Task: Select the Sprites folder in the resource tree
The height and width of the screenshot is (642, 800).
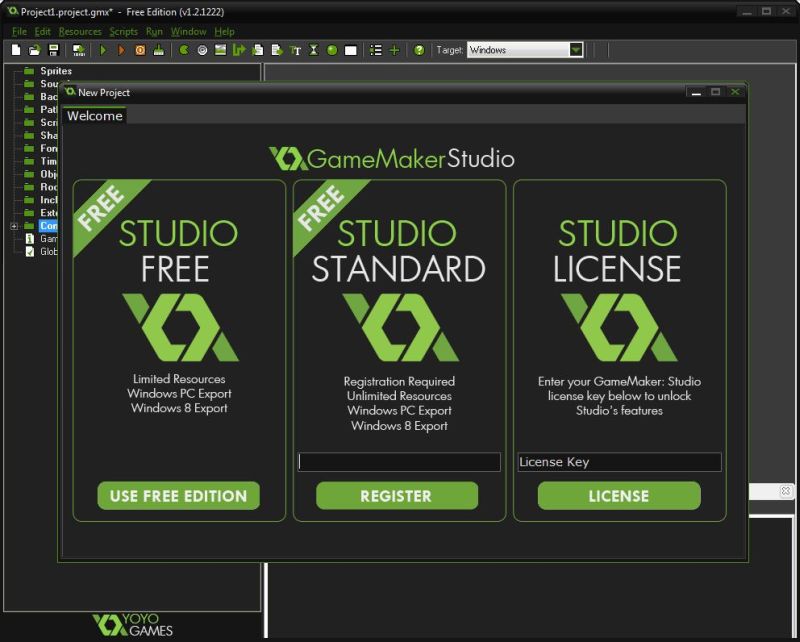Action: pyautogui.click(x=56, y=71)
